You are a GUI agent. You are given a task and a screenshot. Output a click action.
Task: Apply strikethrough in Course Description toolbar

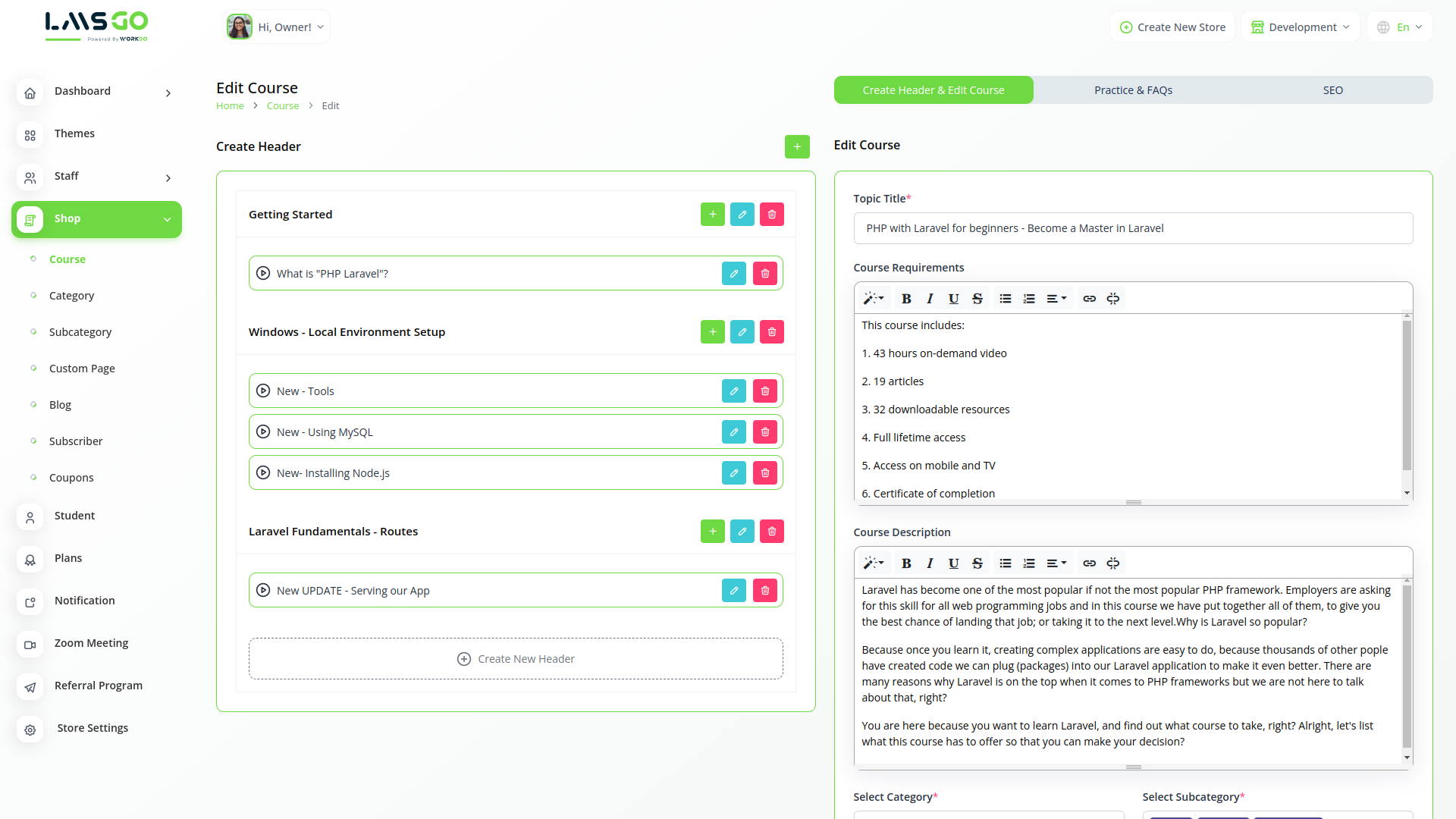tap(977, 563)
